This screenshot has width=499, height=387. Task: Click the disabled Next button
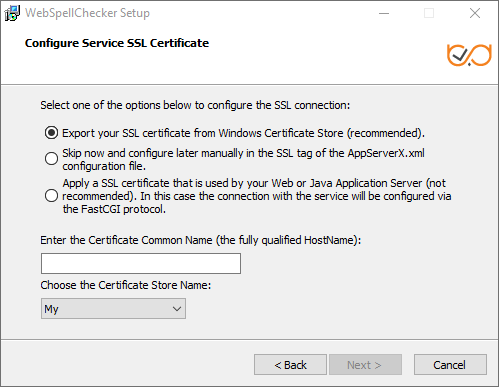(365, 365)
